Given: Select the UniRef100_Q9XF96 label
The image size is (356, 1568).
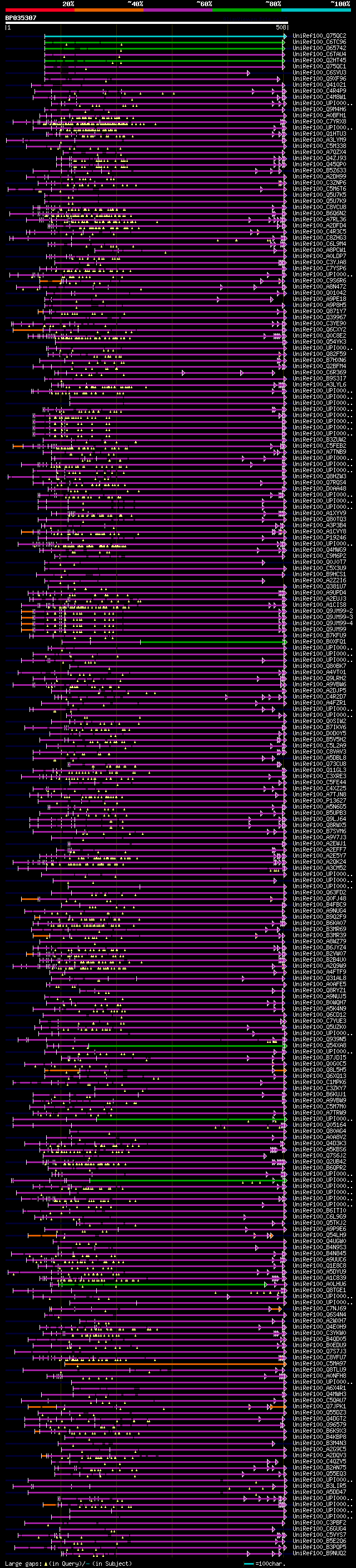Looking at the screenshot, I should tap(319, 79).
